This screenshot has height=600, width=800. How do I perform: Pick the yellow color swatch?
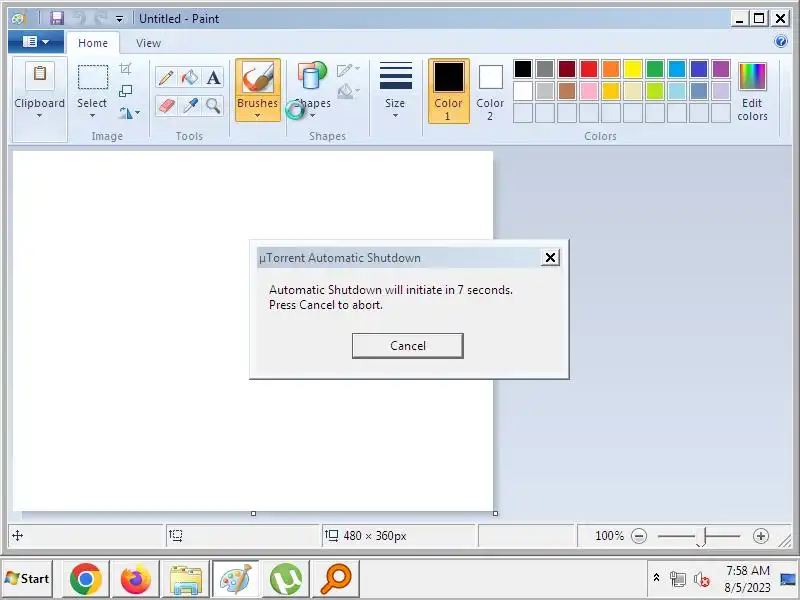point(633,69)
